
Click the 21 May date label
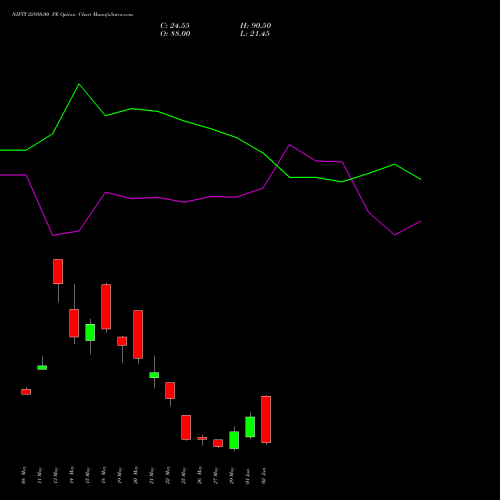[x=152, y=475]
